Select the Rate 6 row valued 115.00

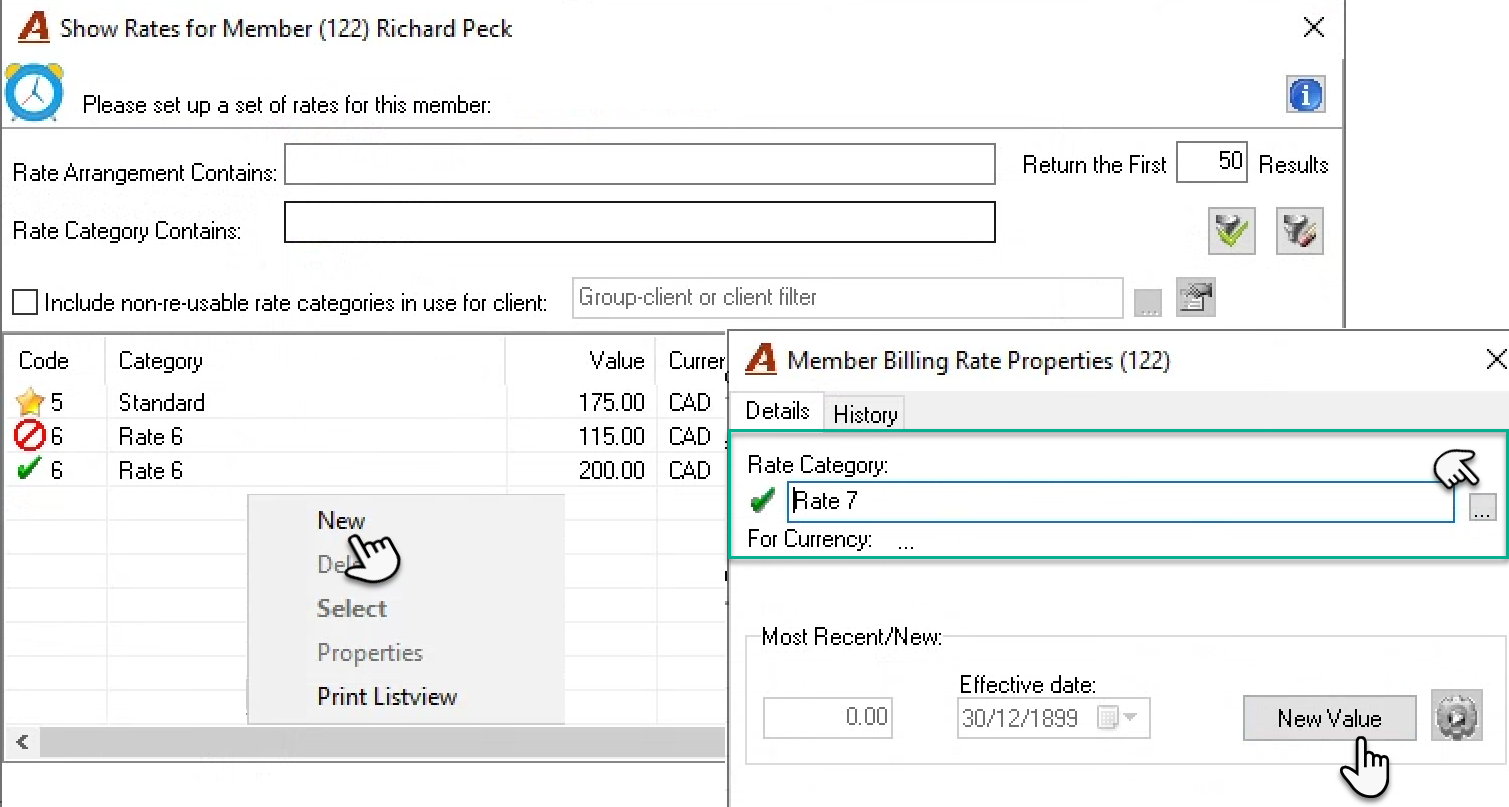pyautogui.click(x=366, y=437)
